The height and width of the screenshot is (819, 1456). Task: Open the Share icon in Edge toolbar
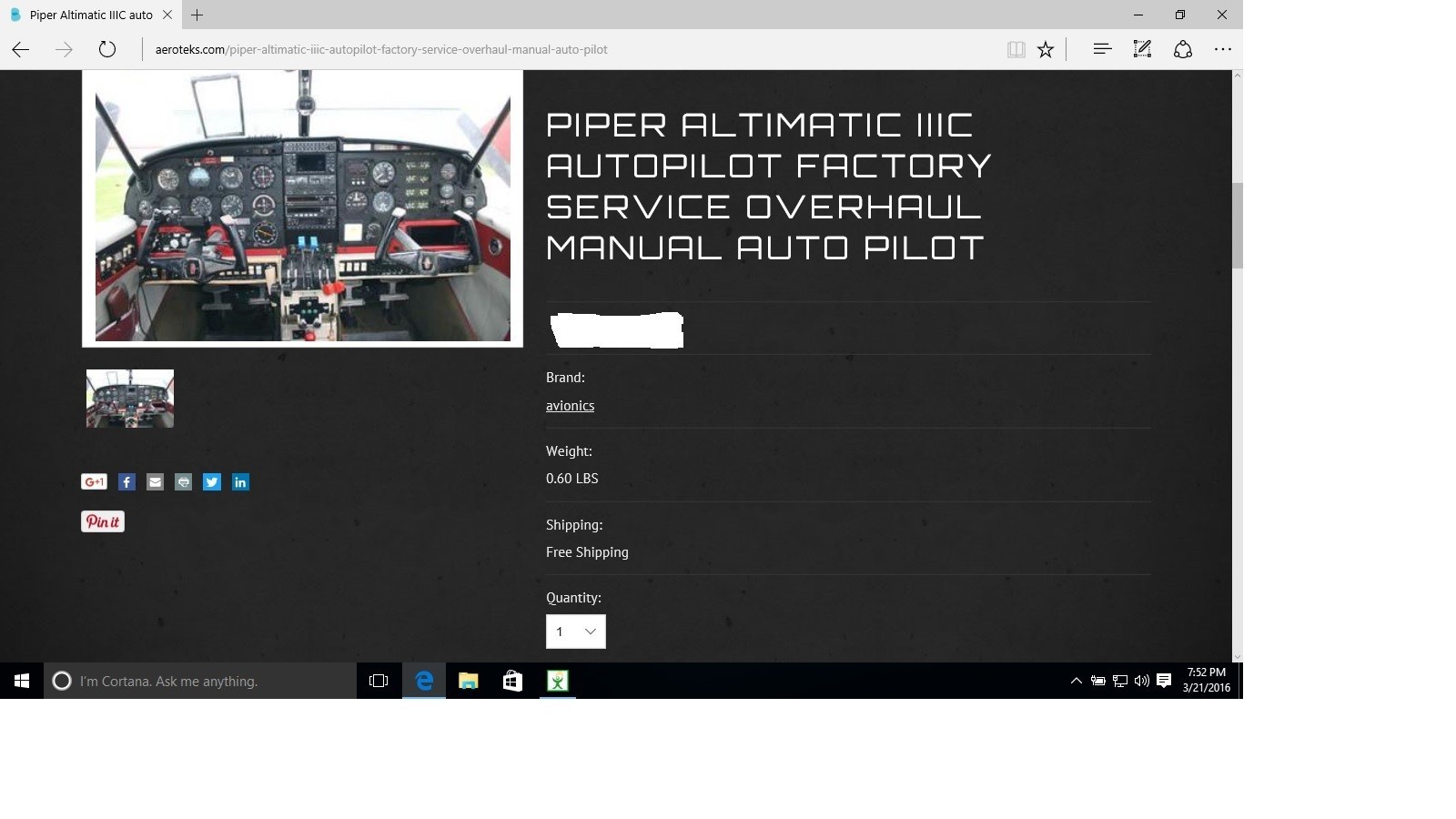[1182, 49]
